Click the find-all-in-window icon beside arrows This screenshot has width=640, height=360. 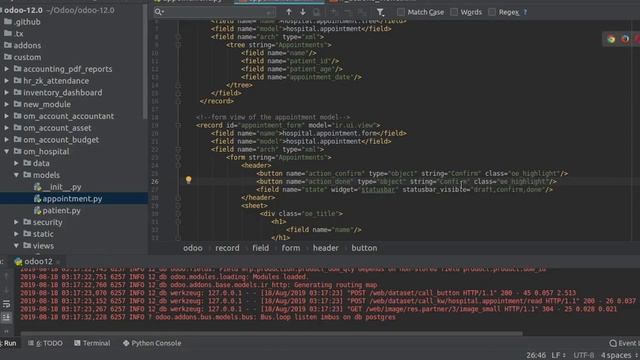pos(316,12)
